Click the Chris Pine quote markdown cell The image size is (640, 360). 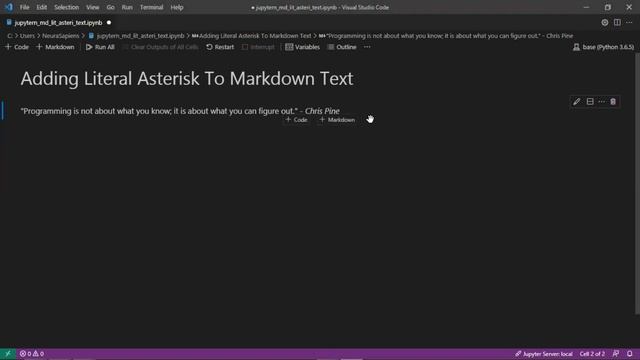pyautogui.click(x=180, y=111)
